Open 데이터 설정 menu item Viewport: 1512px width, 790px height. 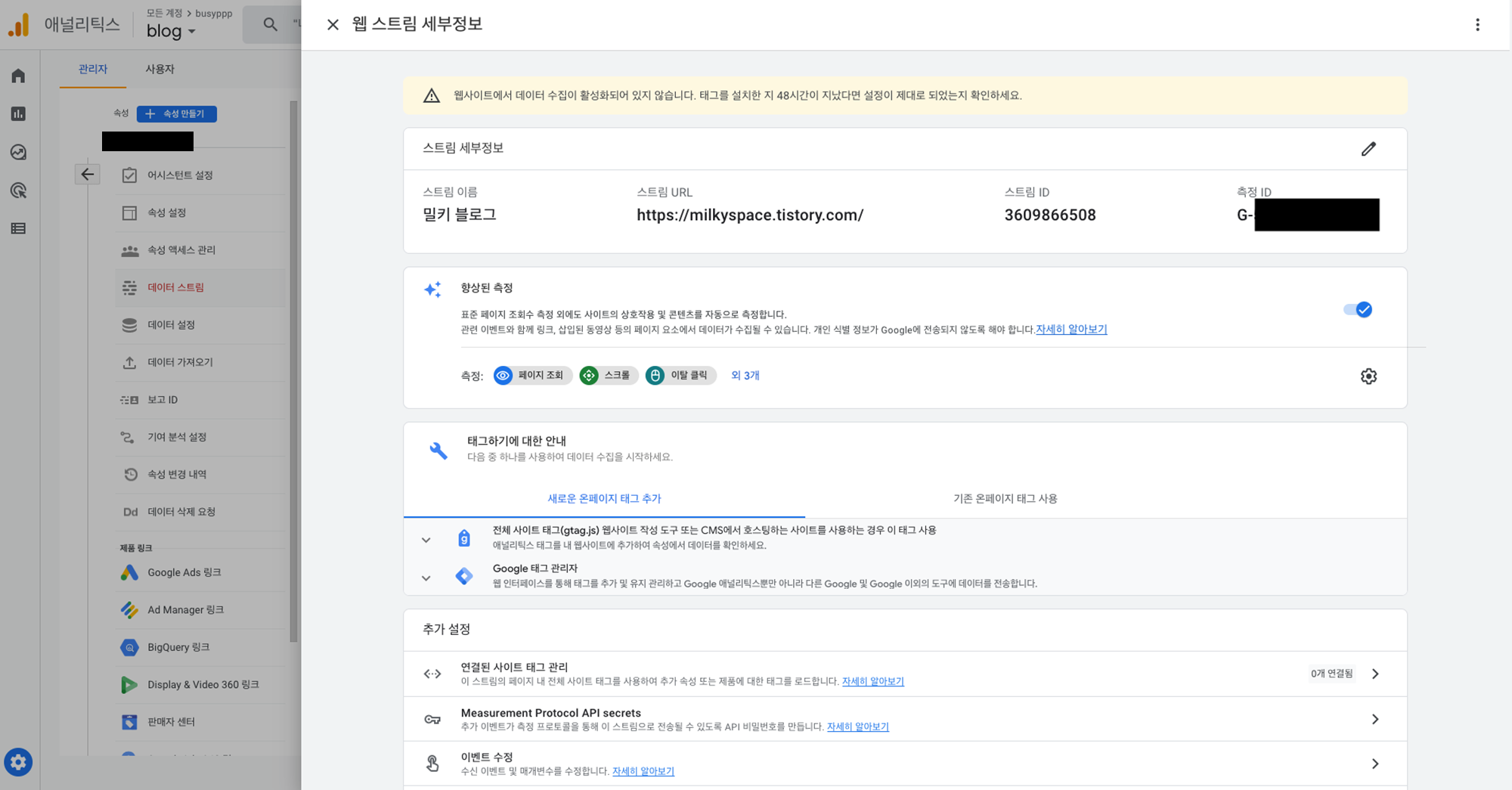[200, 324]
